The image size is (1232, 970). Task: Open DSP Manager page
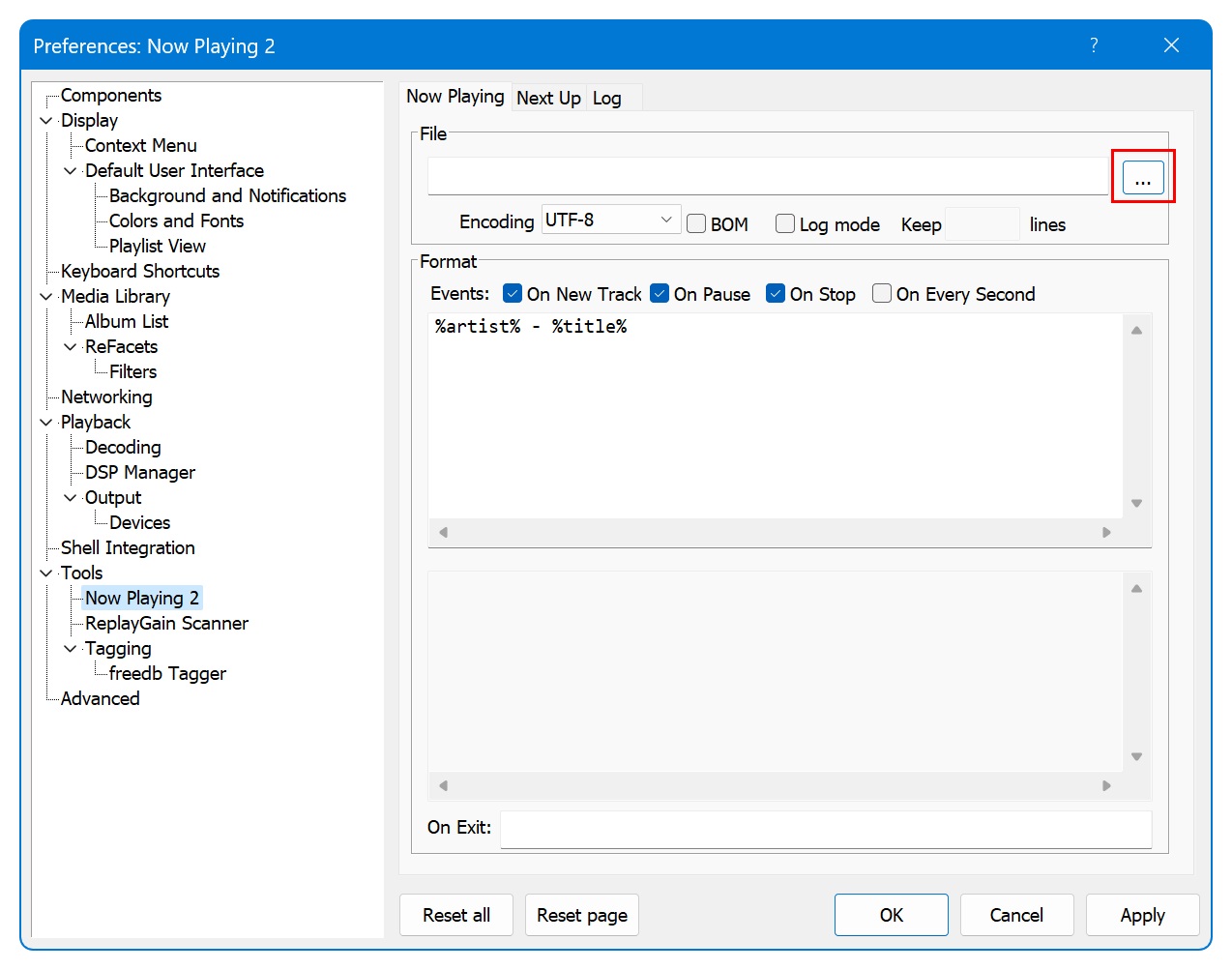(x=140, y=472)
